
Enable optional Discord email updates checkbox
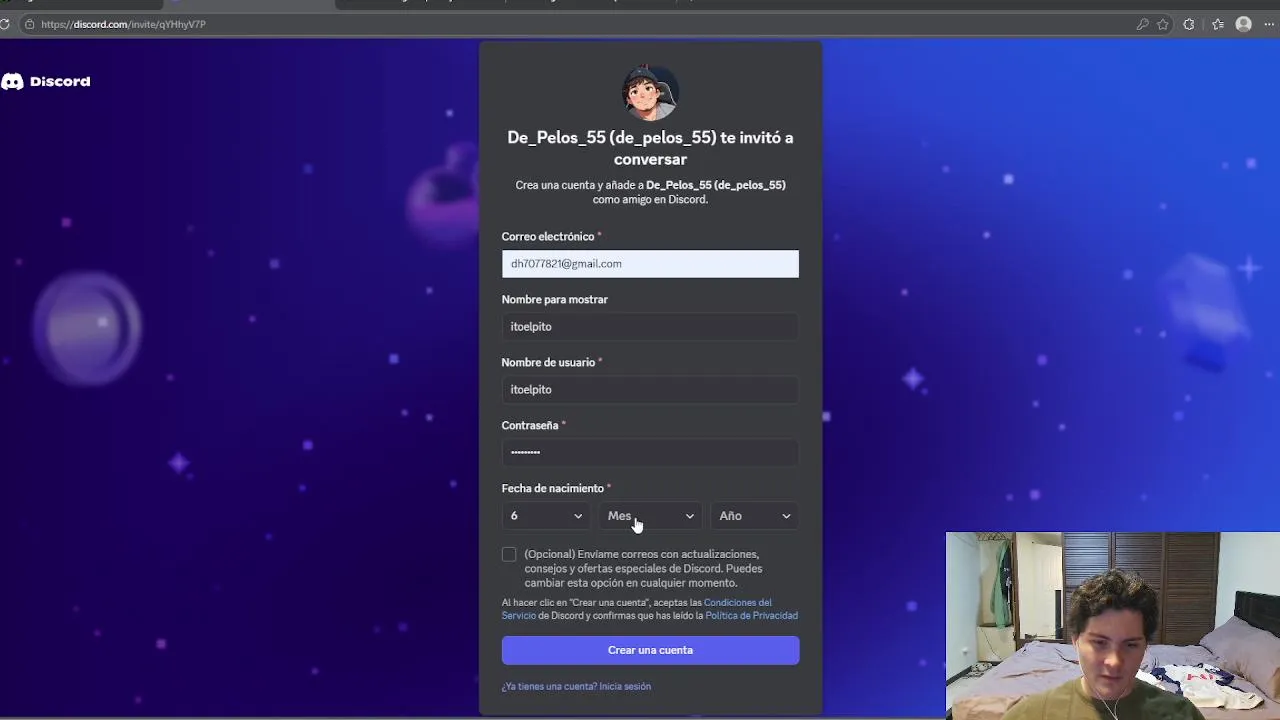click(x=509, y=554)
